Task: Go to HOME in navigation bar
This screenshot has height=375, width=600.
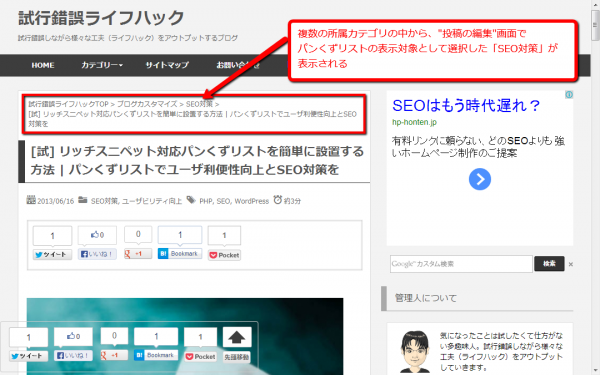Action: click(43, 65)
